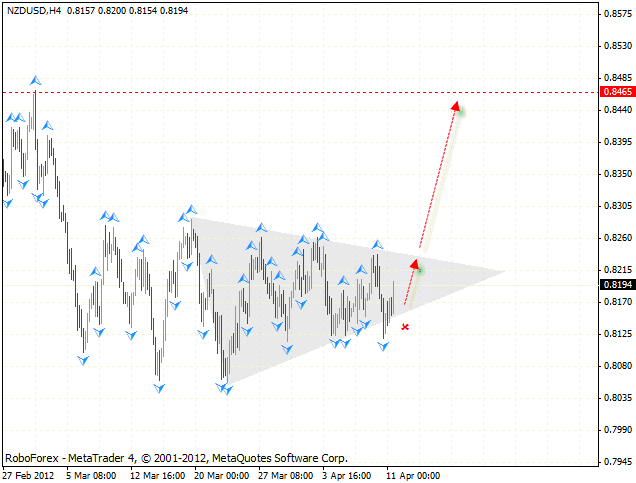Viewport: 636px width, 483px height.
Task: Pick the 27 Mar 08:00 time label
Action: click(x=288, y=475)
